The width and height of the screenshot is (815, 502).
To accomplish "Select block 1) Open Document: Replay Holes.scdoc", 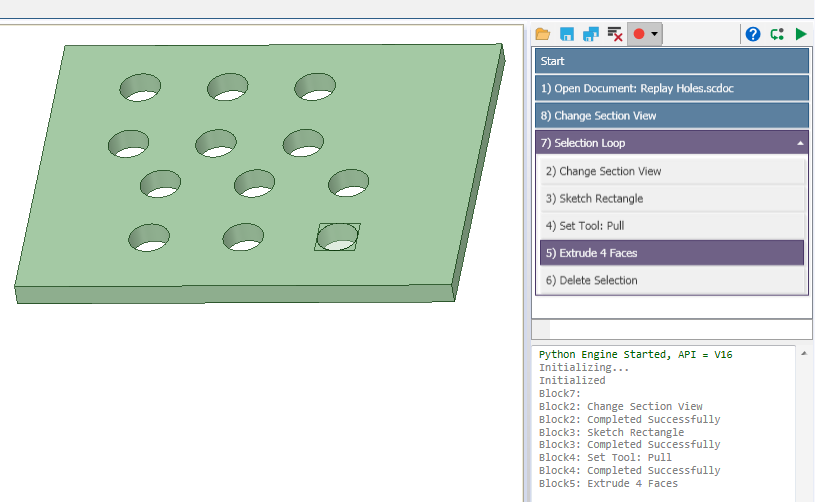I will [672, 88].
